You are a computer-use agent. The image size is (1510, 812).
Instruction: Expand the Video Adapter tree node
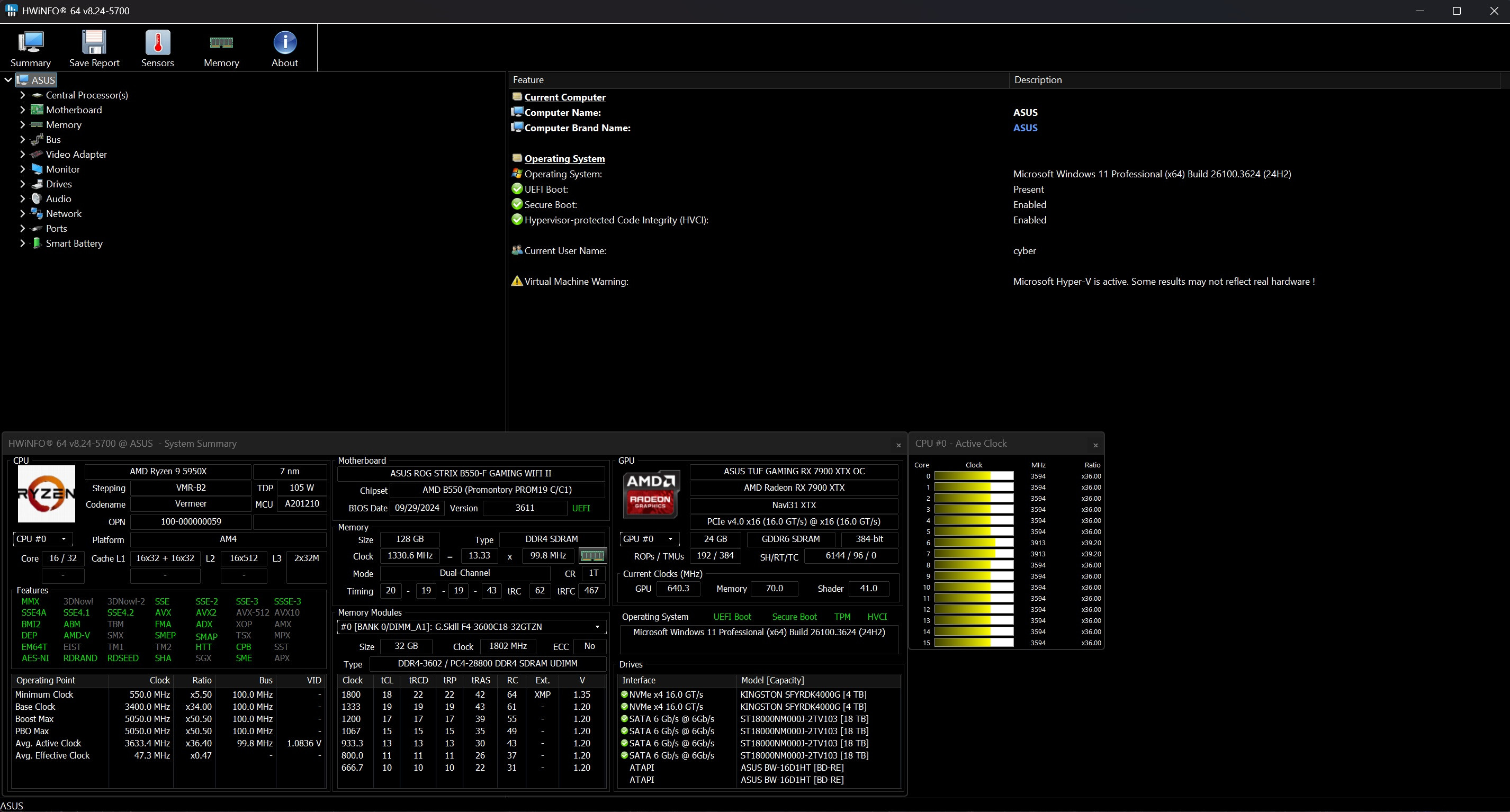point(22,154)
